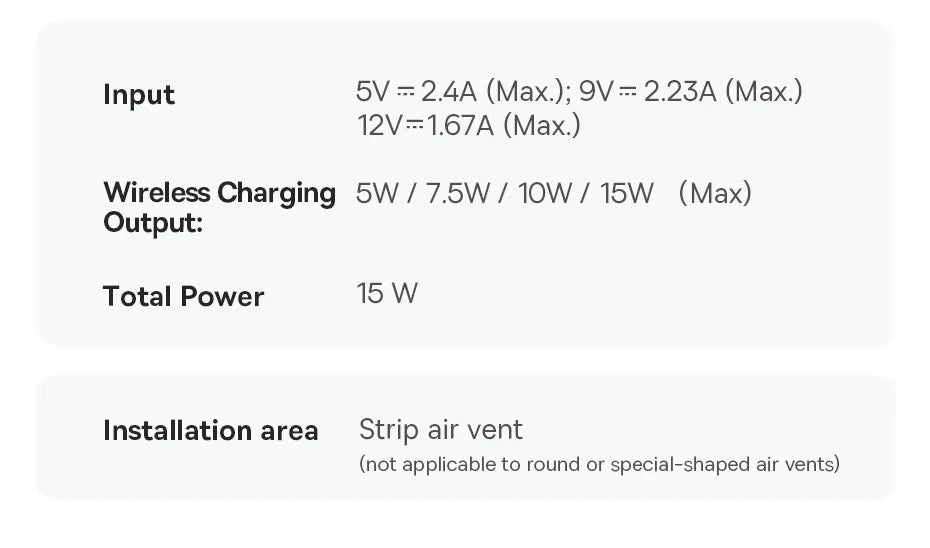Click the Wireless Charging label text

(x=219, y=192)
